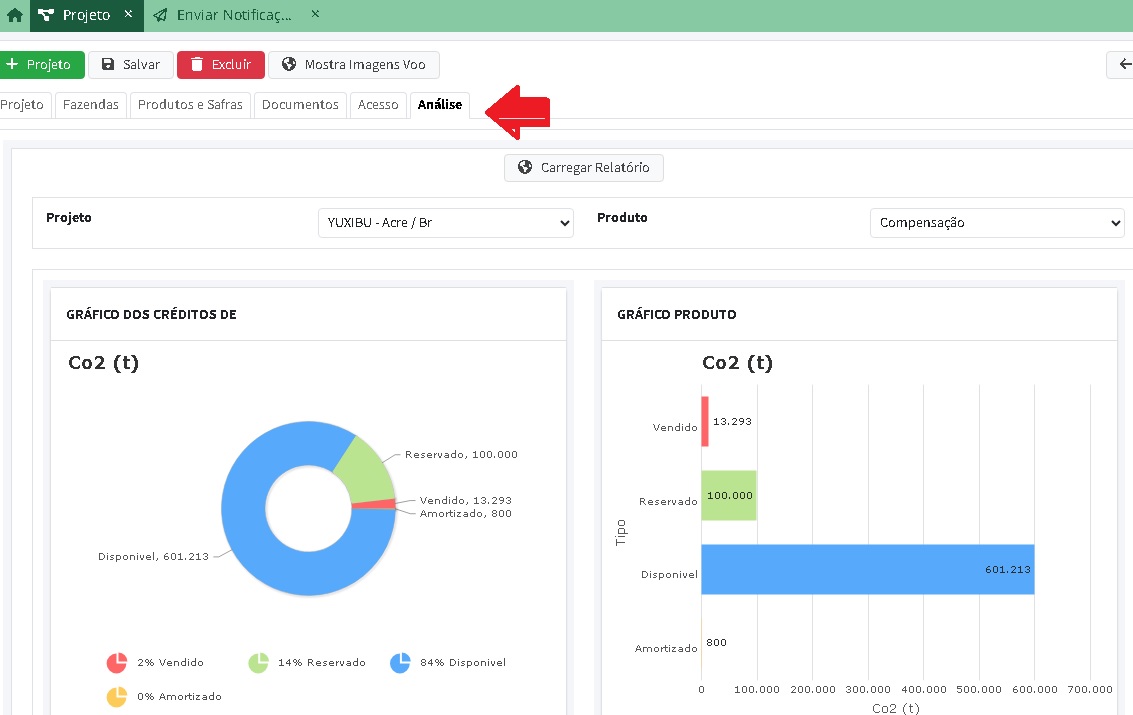Click Mostra Imagens Voo button
Image resolution: width=1133 pixels, height=715 pixels.
point(354,65)
